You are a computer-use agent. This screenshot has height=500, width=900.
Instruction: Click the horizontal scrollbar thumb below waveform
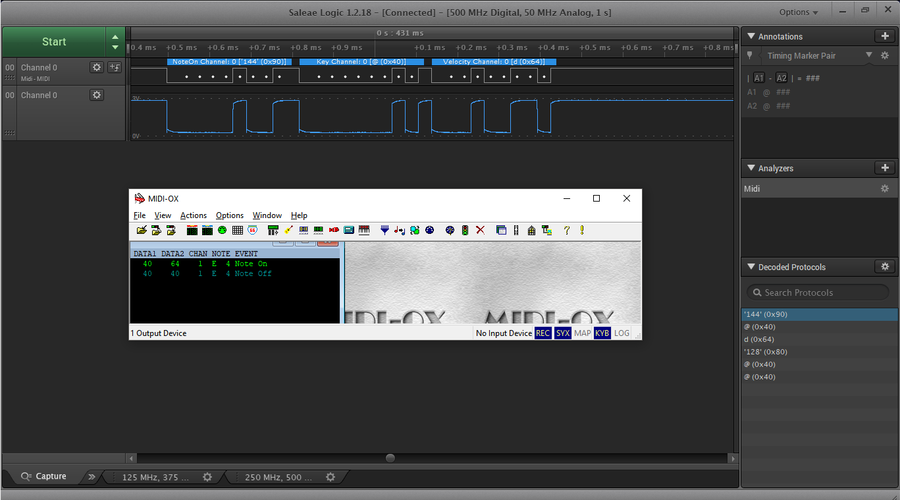tap(390, 458)
